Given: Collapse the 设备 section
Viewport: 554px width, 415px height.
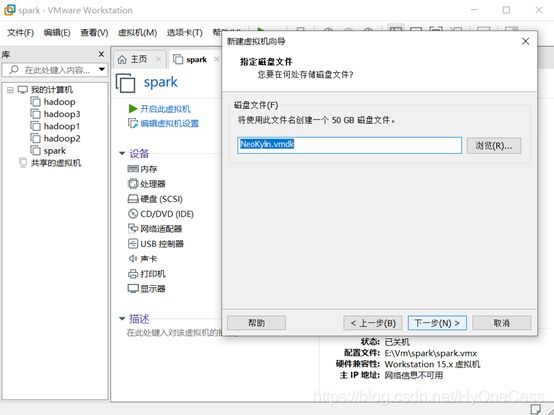Looking at the screenshot, I should click(x=122, y=153).
